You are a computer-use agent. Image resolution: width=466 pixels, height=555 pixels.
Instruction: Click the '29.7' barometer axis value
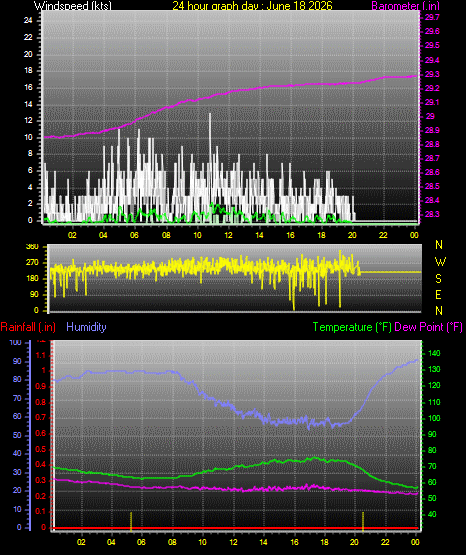coord(432,18)
